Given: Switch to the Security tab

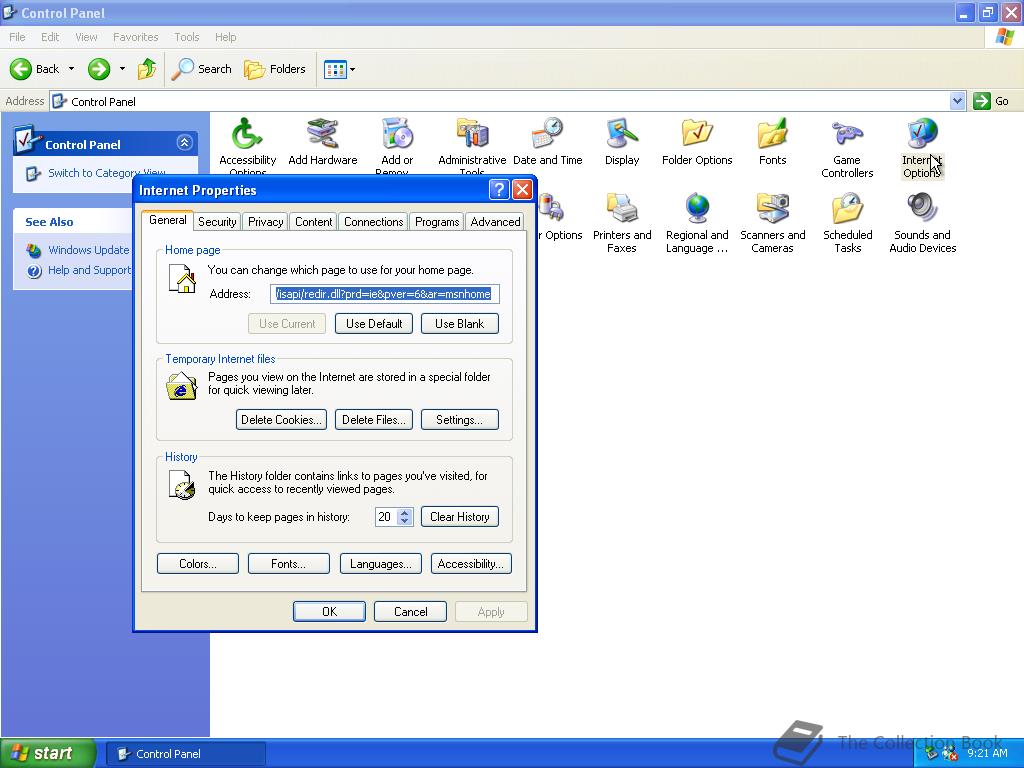Looking at the screenshot, I should point(217,222).
